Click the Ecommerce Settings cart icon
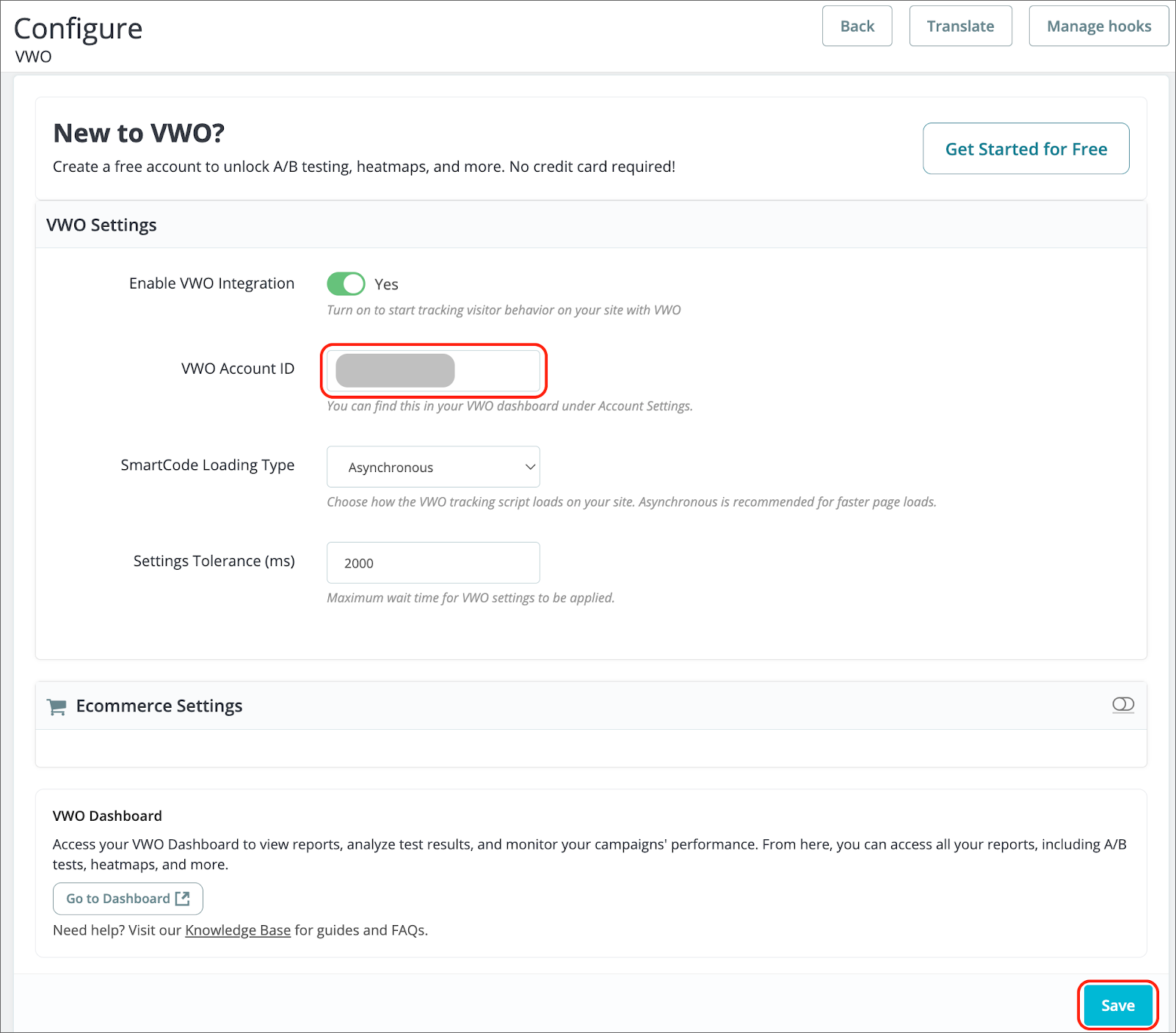This screenshot has height=1033, width=1176. 57,706
